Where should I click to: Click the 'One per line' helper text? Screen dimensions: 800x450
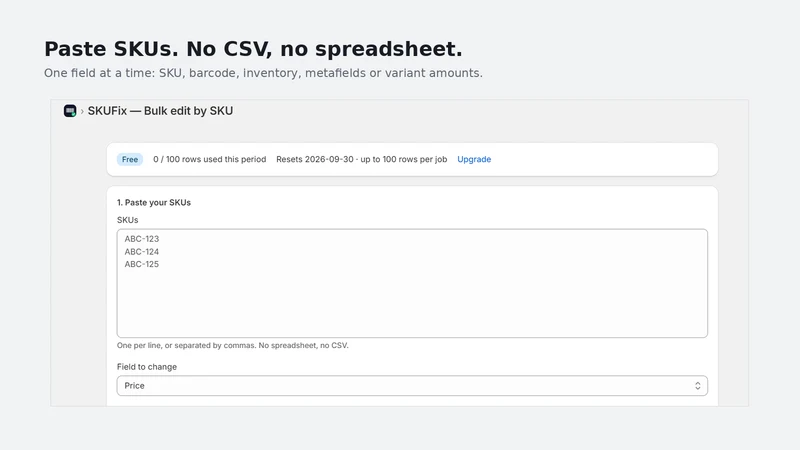[x=233, y=345]
